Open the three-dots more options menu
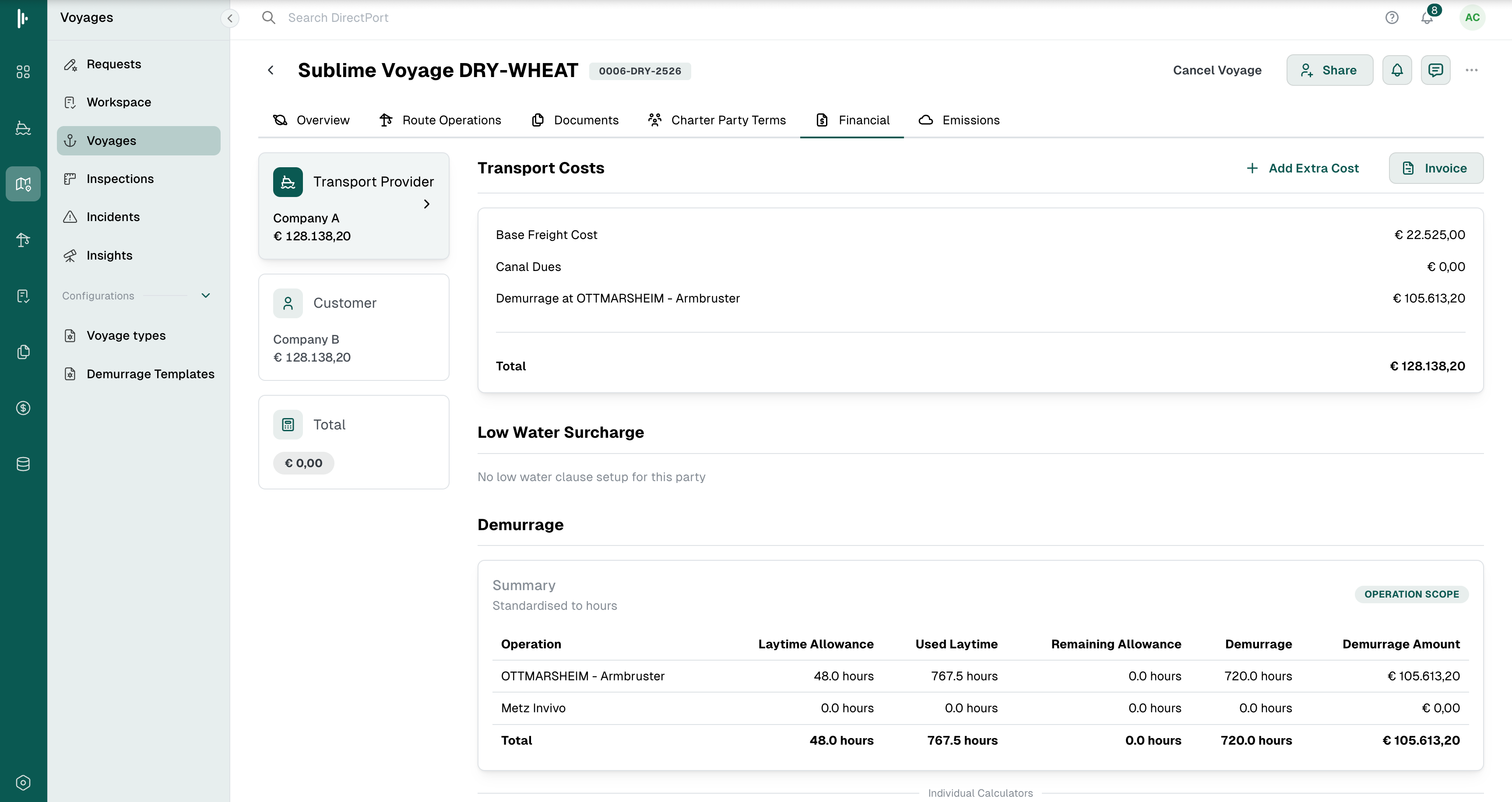1512x802 pixels. pos(1471,70)
